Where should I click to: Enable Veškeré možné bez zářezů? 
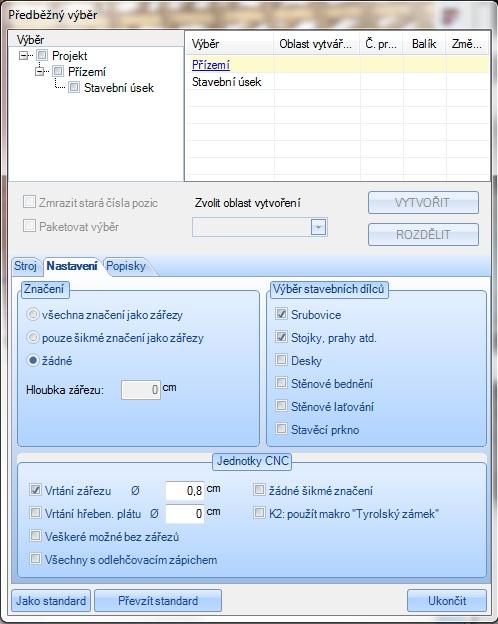point(35,536)
